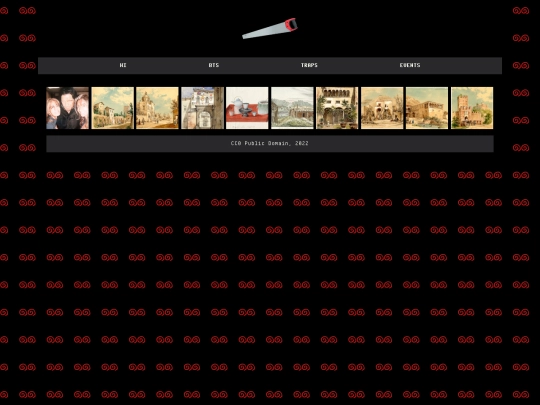The height and width of the screenshot is (405, 540).
Task: Open the domed church street painting thumbnail
Action: tap(157, 108)
